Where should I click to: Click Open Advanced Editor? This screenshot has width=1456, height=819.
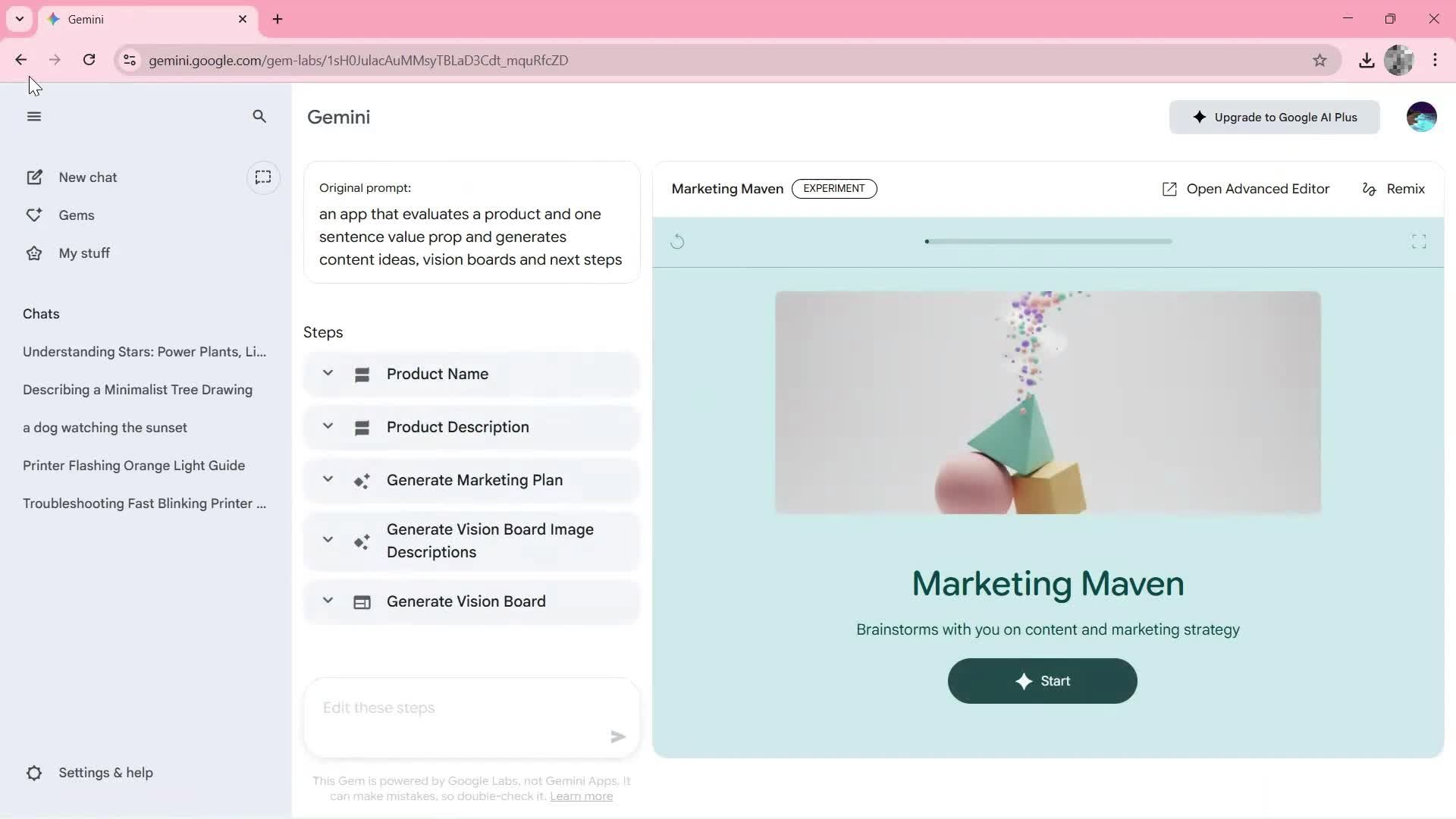[x=1246, y=189]
